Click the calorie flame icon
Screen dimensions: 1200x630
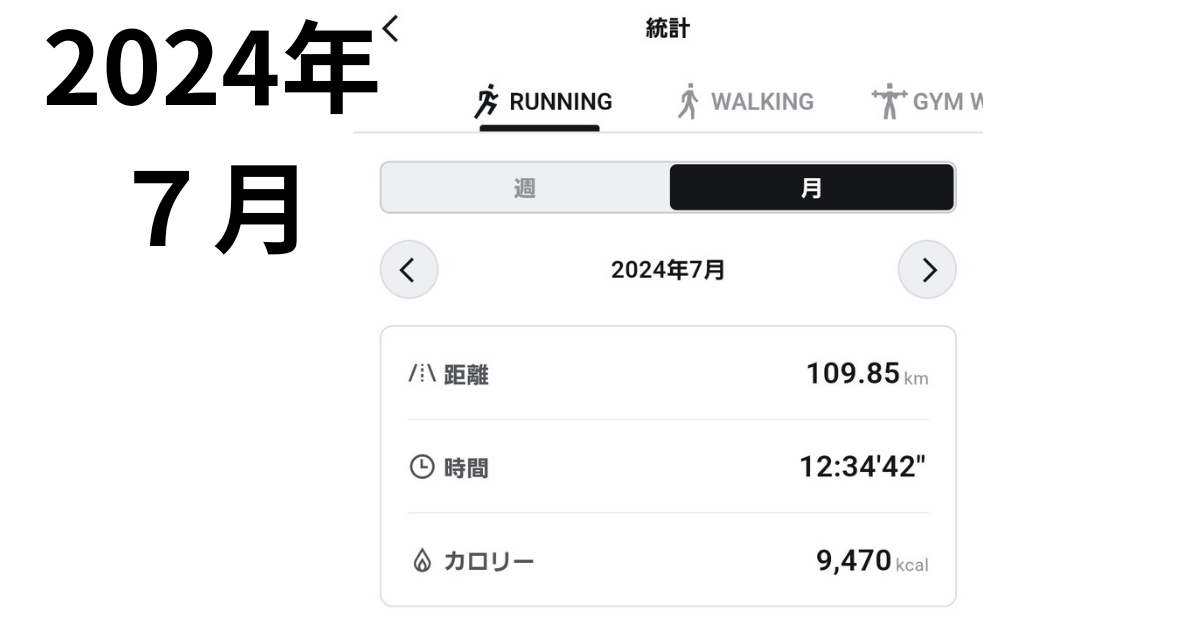point(422,561)
